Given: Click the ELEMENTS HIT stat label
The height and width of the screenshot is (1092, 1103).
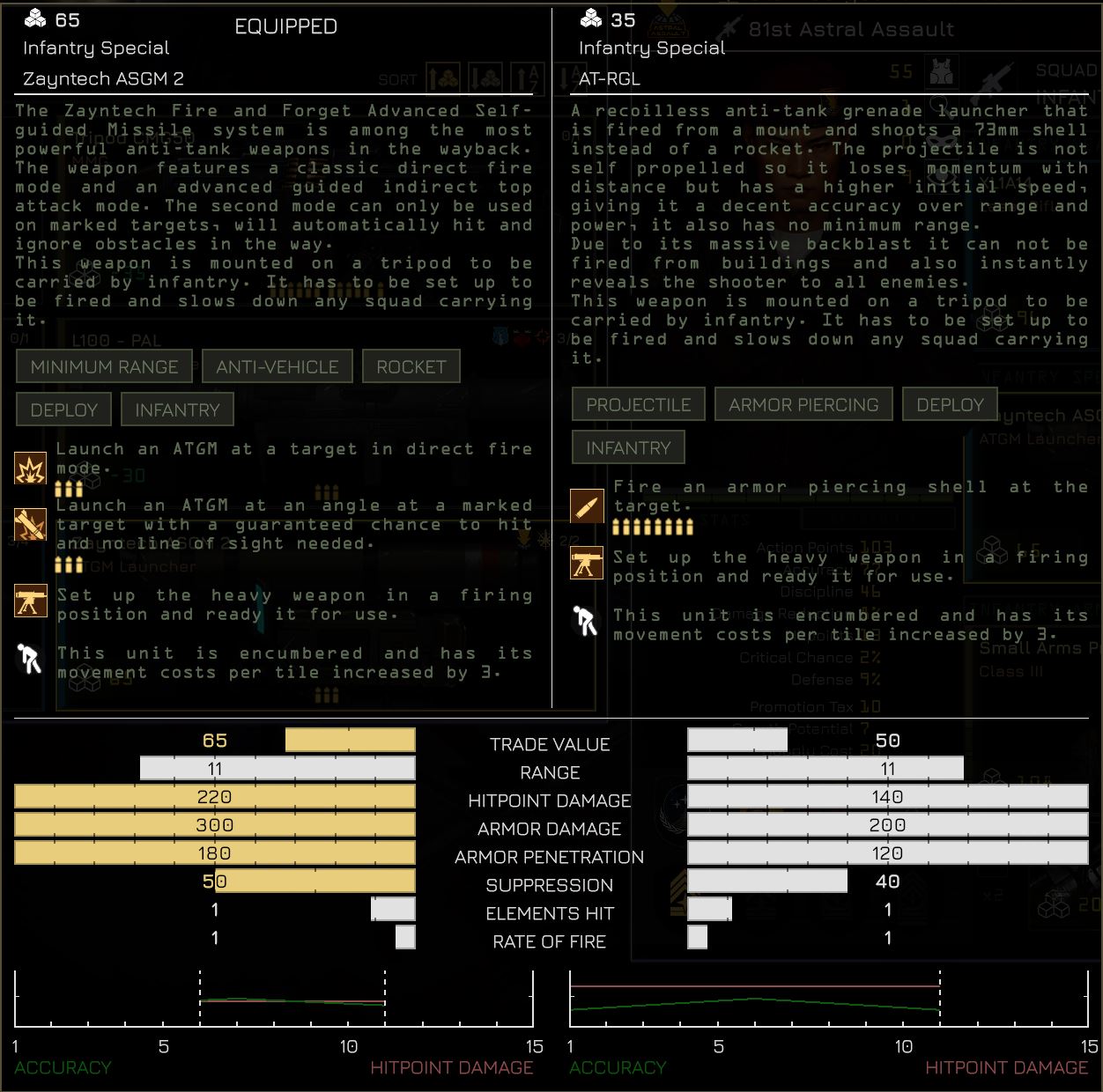Looking at the screenshot, I should [x=550, y=913].
